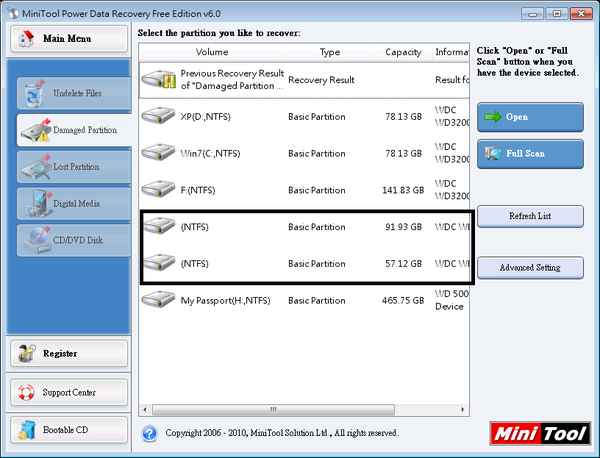Click the MiniTool logo
The width and height of the screenshot is (600, 458).
(540, 434)
